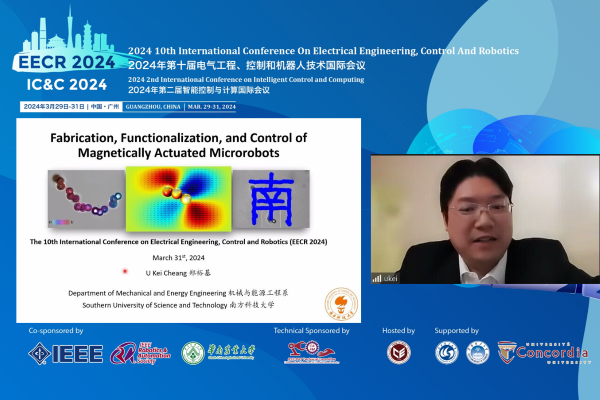
Task: Click the red laser pointer dot on slide
Action: (x=125, y=271)
